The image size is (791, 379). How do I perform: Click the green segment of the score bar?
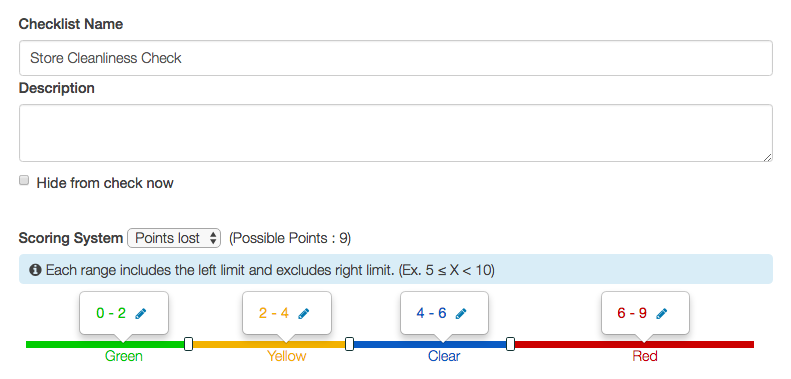pos(105,344)
